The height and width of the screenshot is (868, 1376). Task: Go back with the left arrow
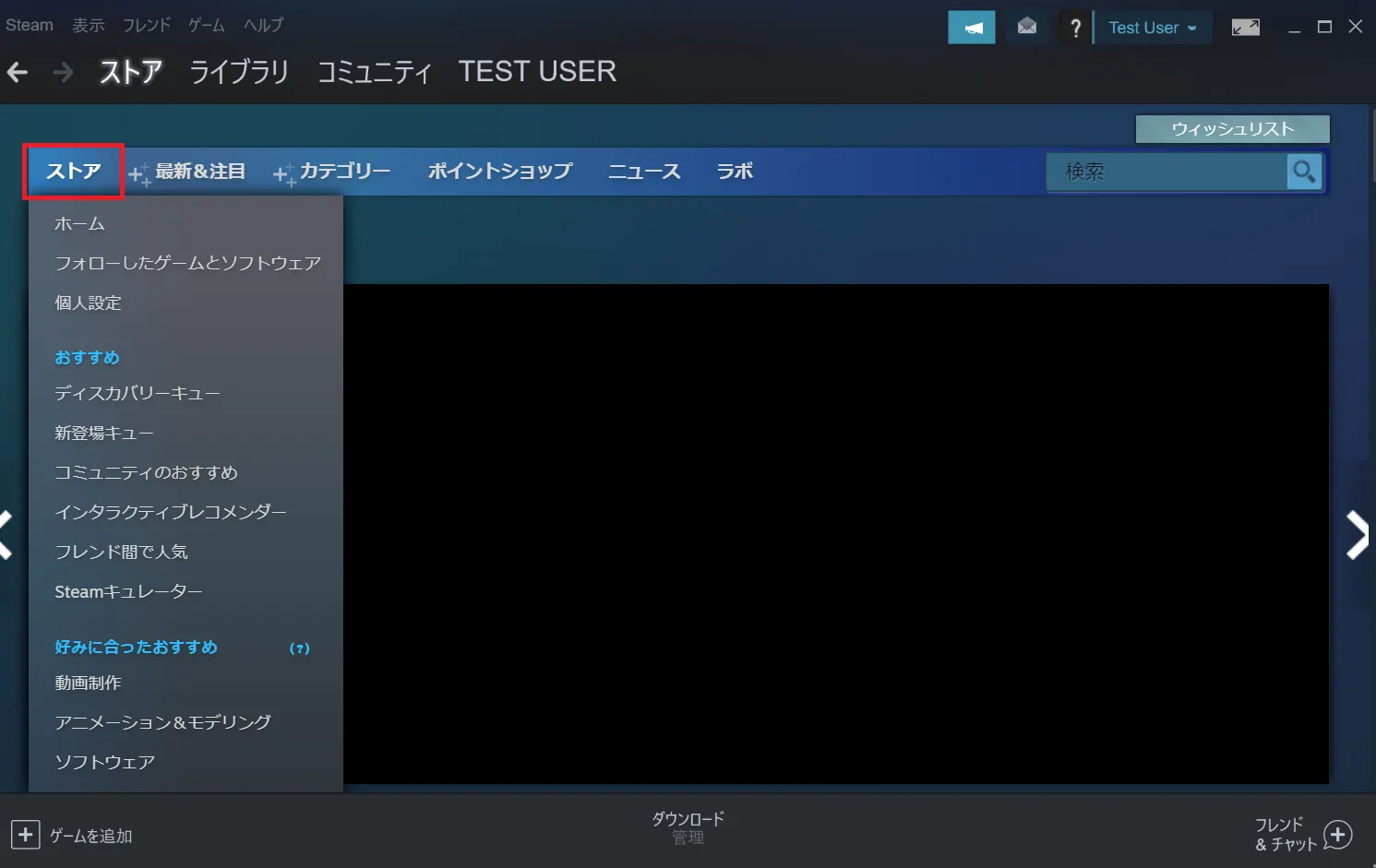[x=18, y=72]
